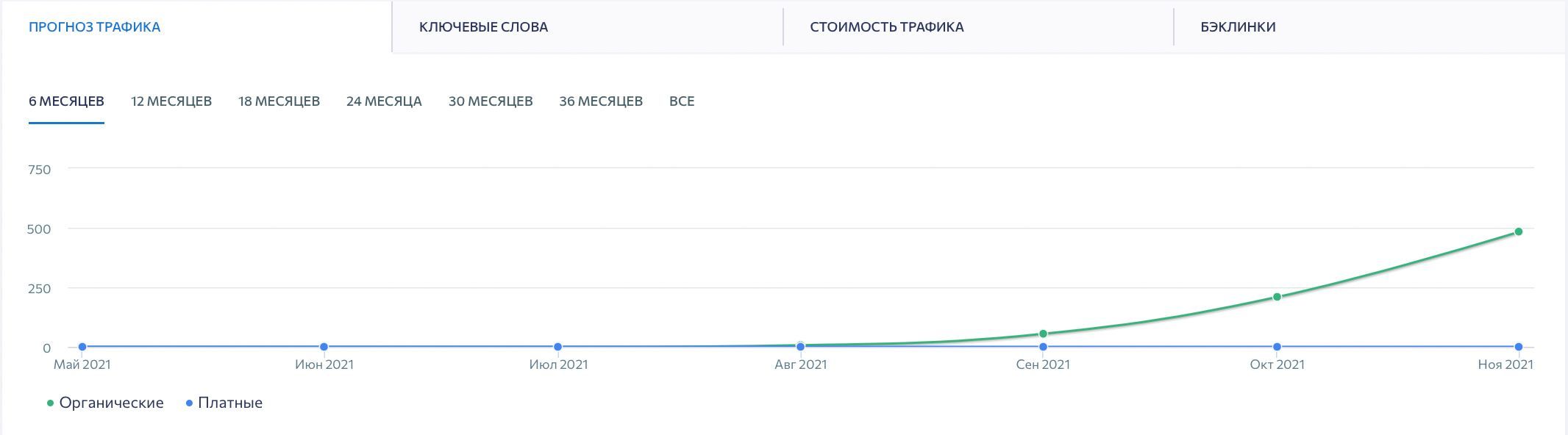
Task: Switch to the Ключевые слова tab
Action: click(x=483, y=27)
